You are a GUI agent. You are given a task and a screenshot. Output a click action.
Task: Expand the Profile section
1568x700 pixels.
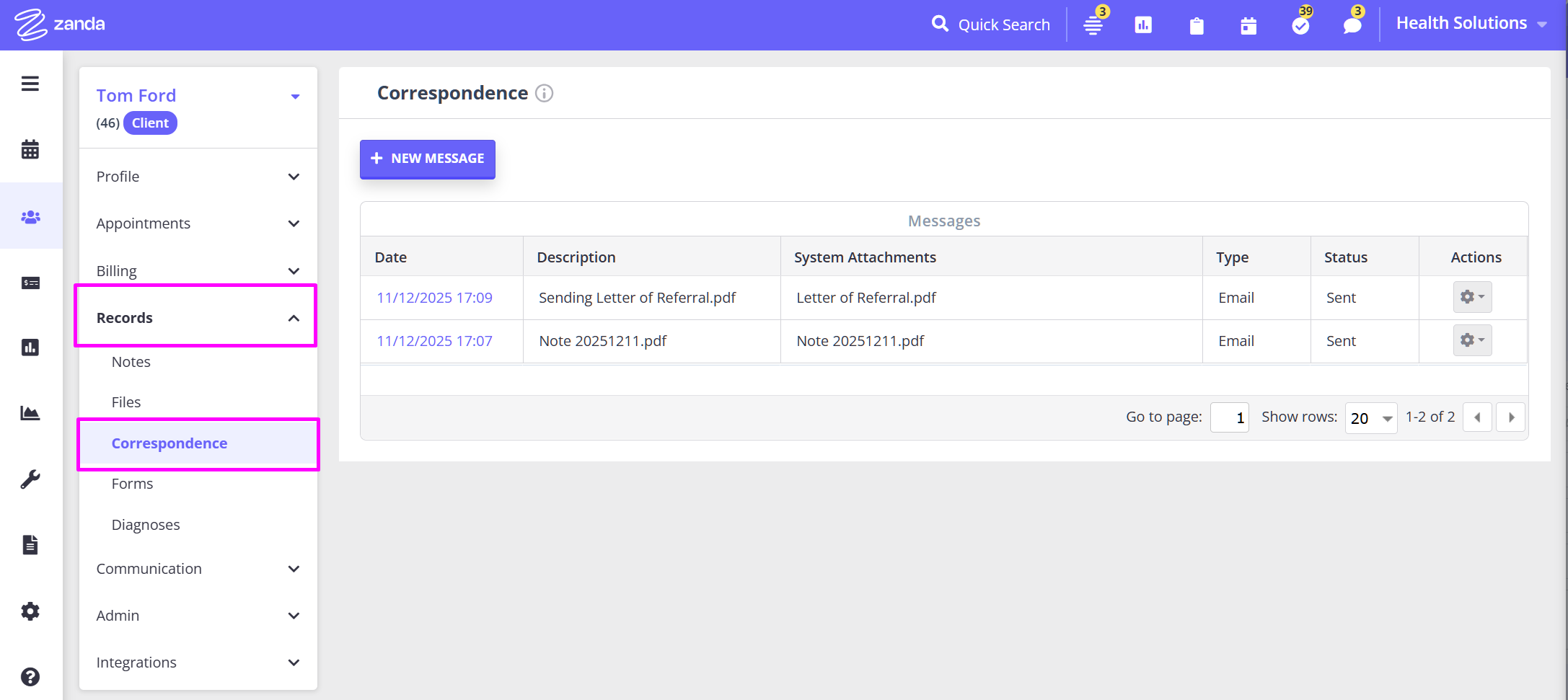(198, 177)
